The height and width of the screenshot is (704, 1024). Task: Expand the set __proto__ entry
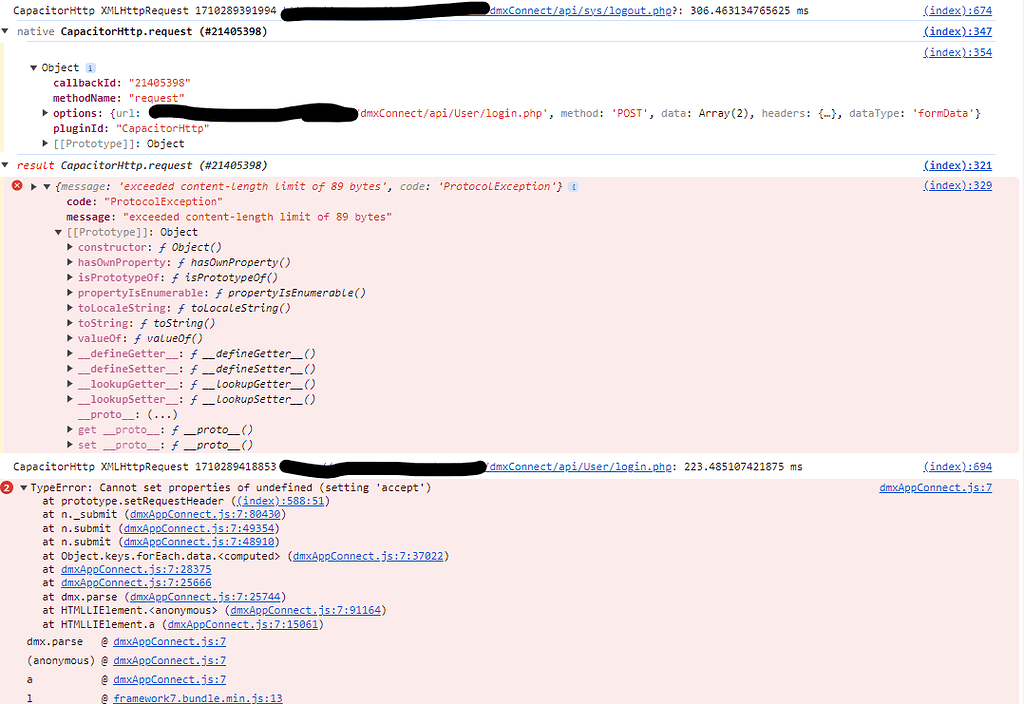[x=70, y=445]
